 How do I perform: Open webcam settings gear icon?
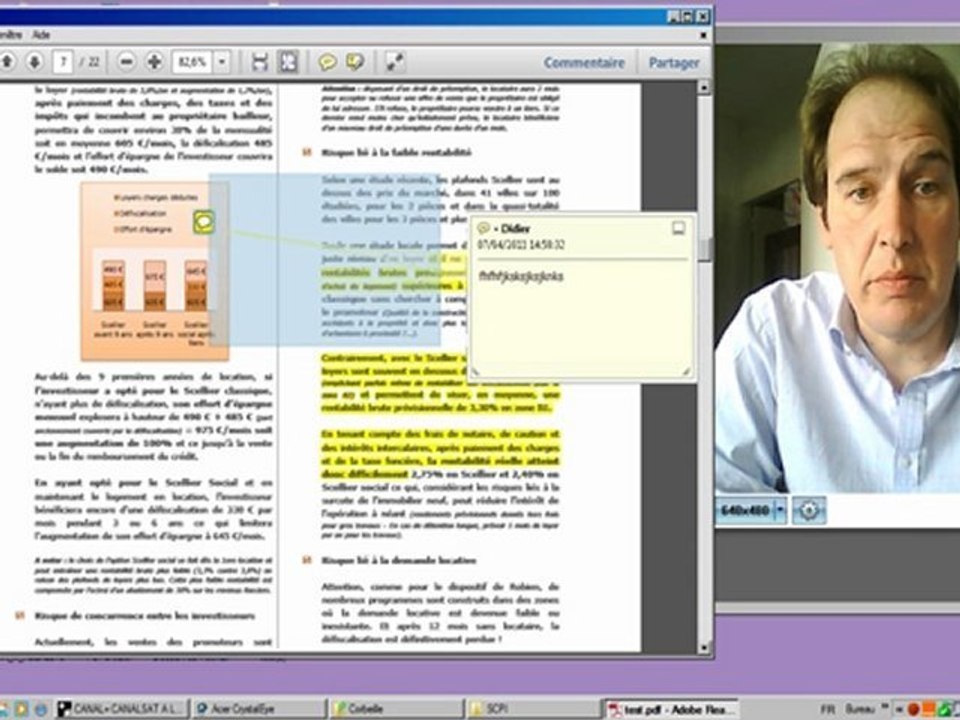(809, 510)
